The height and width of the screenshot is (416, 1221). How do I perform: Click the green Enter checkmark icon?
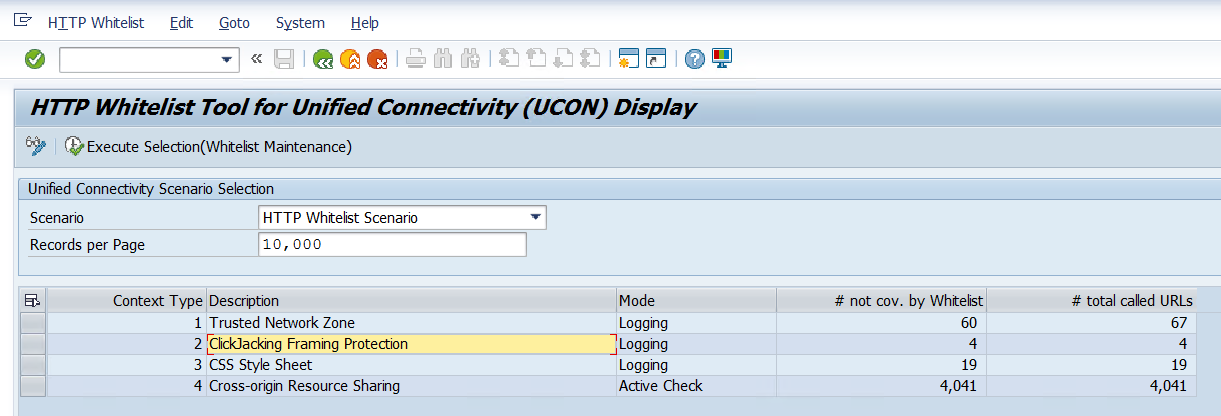click(x=35, y=60)
